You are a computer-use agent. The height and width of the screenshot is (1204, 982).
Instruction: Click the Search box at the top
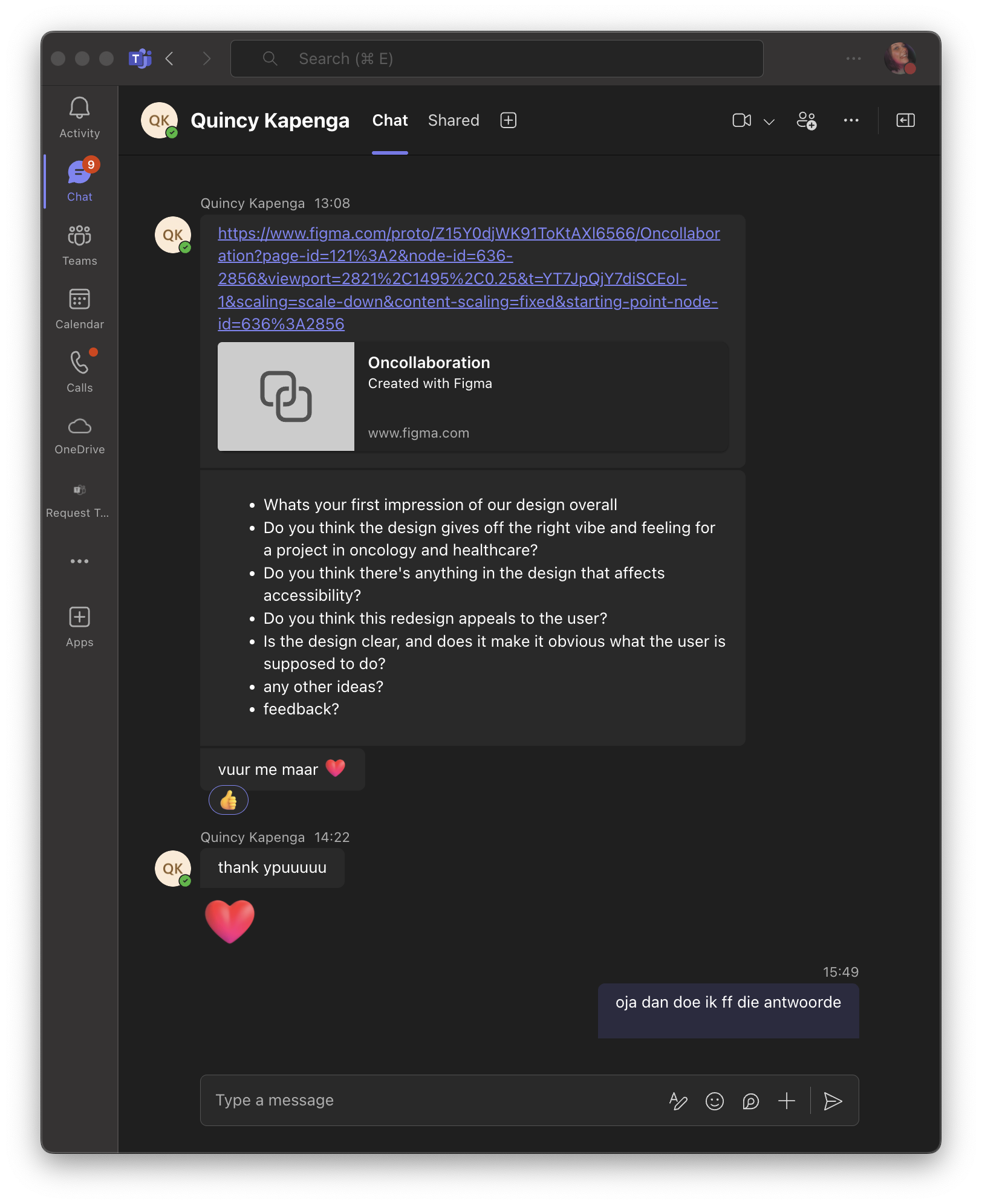[496, 59]
